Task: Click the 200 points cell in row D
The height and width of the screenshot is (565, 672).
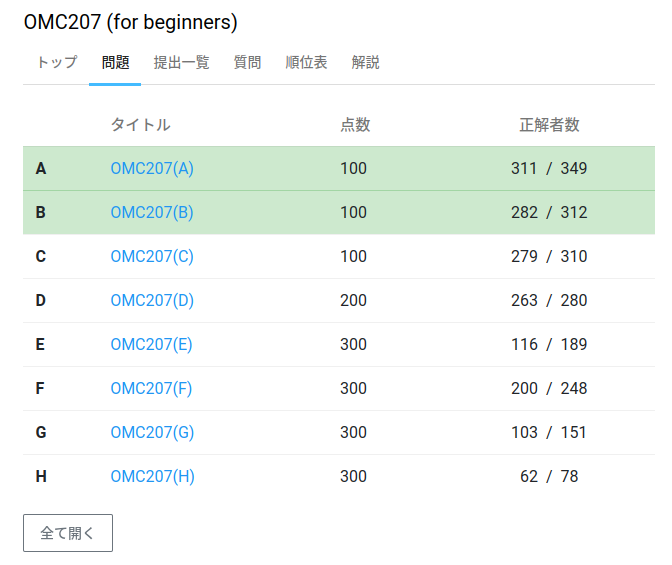Action: click(353, 301)
